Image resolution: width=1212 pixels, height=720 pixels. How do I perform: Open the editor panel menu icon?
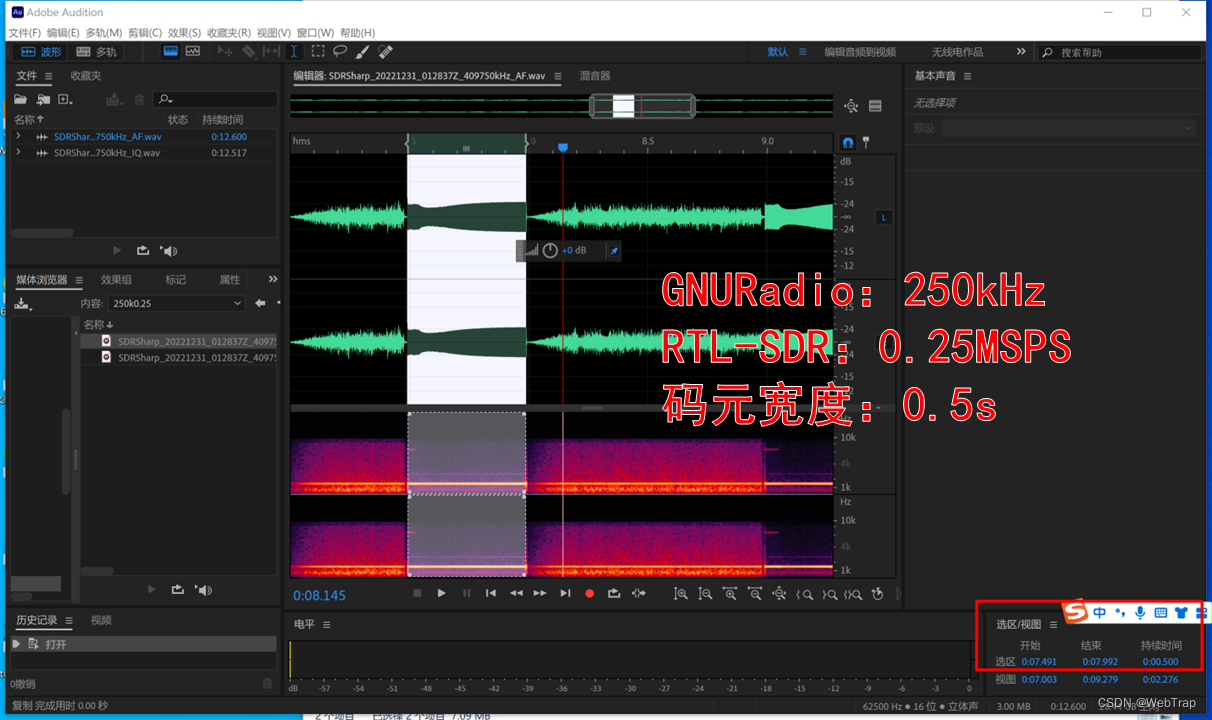[558, 76]
